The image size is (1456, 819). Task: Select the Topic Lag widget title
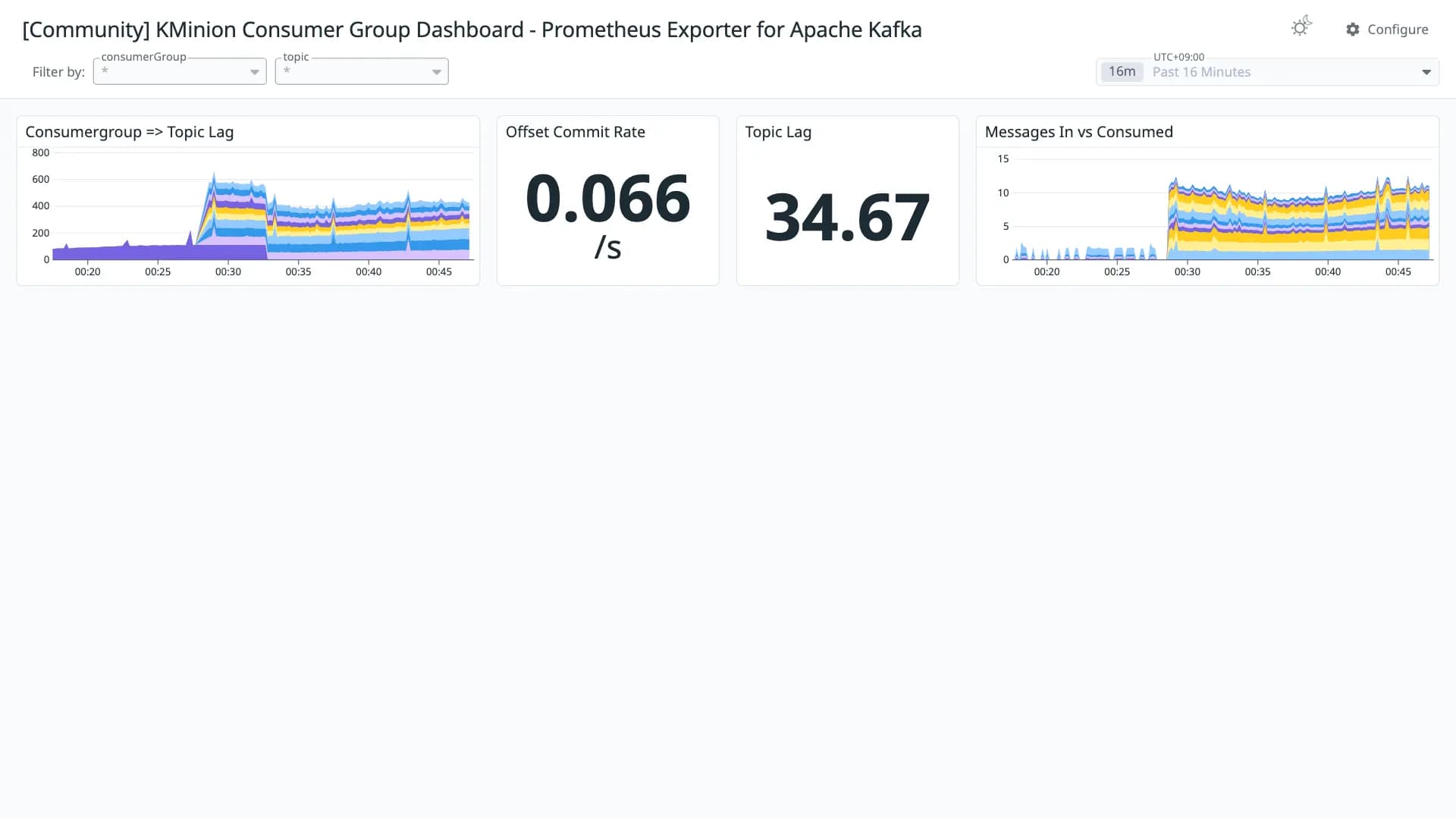778,132
